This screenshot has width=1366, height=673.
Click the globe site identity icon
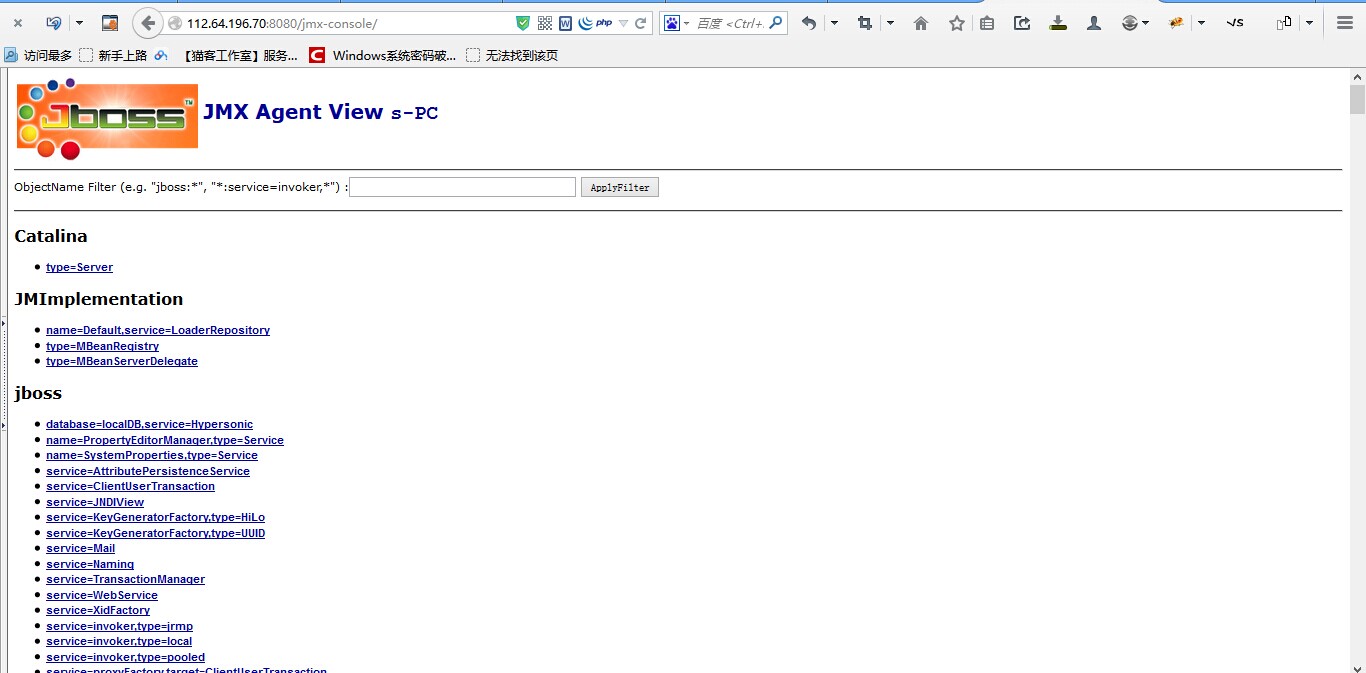click(x=175, y=23)
